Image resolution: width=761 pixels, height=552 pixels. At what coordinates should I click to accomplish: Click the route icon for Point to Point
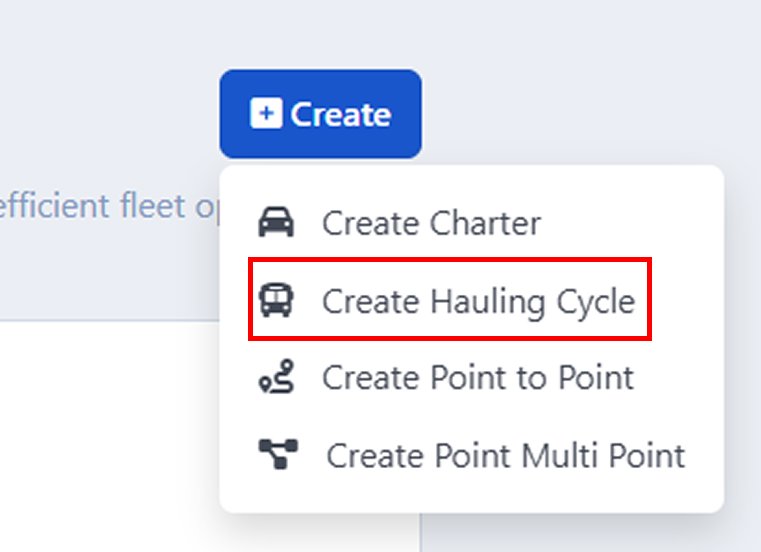[x=276, y=378]
